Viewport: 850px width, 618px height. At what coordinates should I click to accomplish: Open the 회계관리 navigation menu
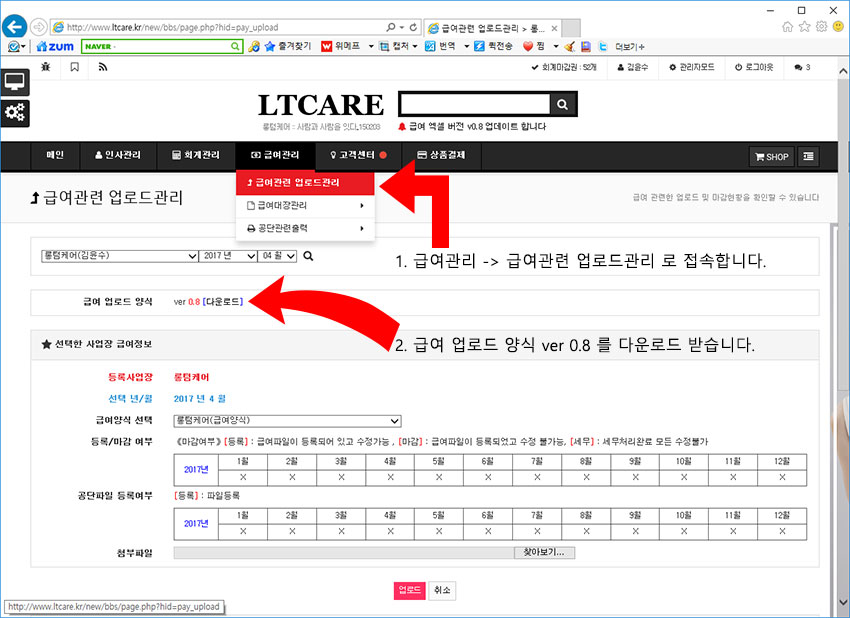coord(195,156)
